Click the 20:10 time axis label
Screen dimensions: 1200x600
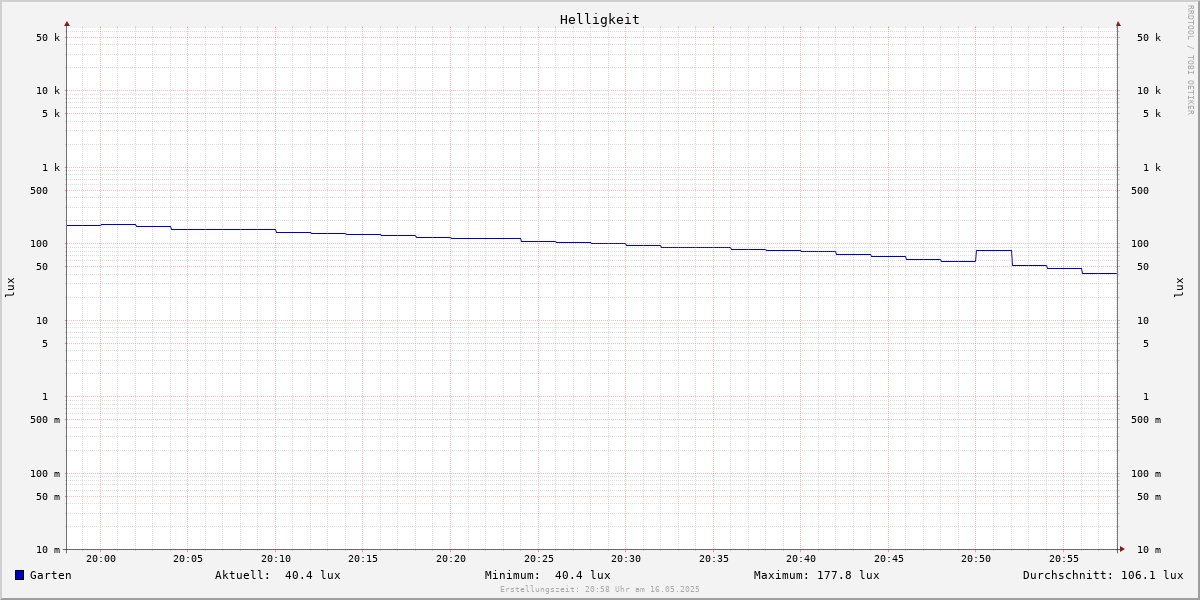[x=276, y=559]
